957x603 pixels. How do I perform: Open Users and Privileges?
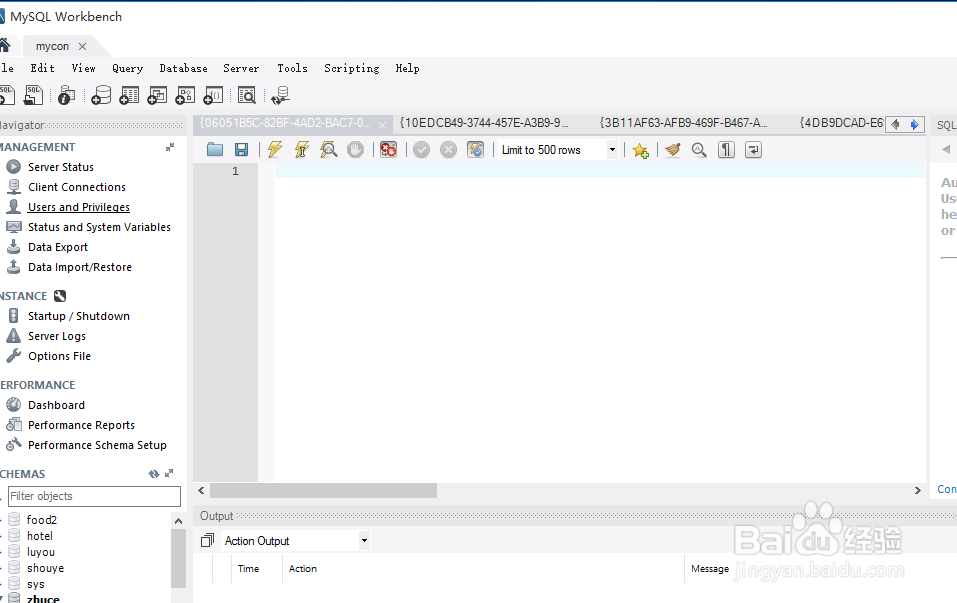coord(79,208)
